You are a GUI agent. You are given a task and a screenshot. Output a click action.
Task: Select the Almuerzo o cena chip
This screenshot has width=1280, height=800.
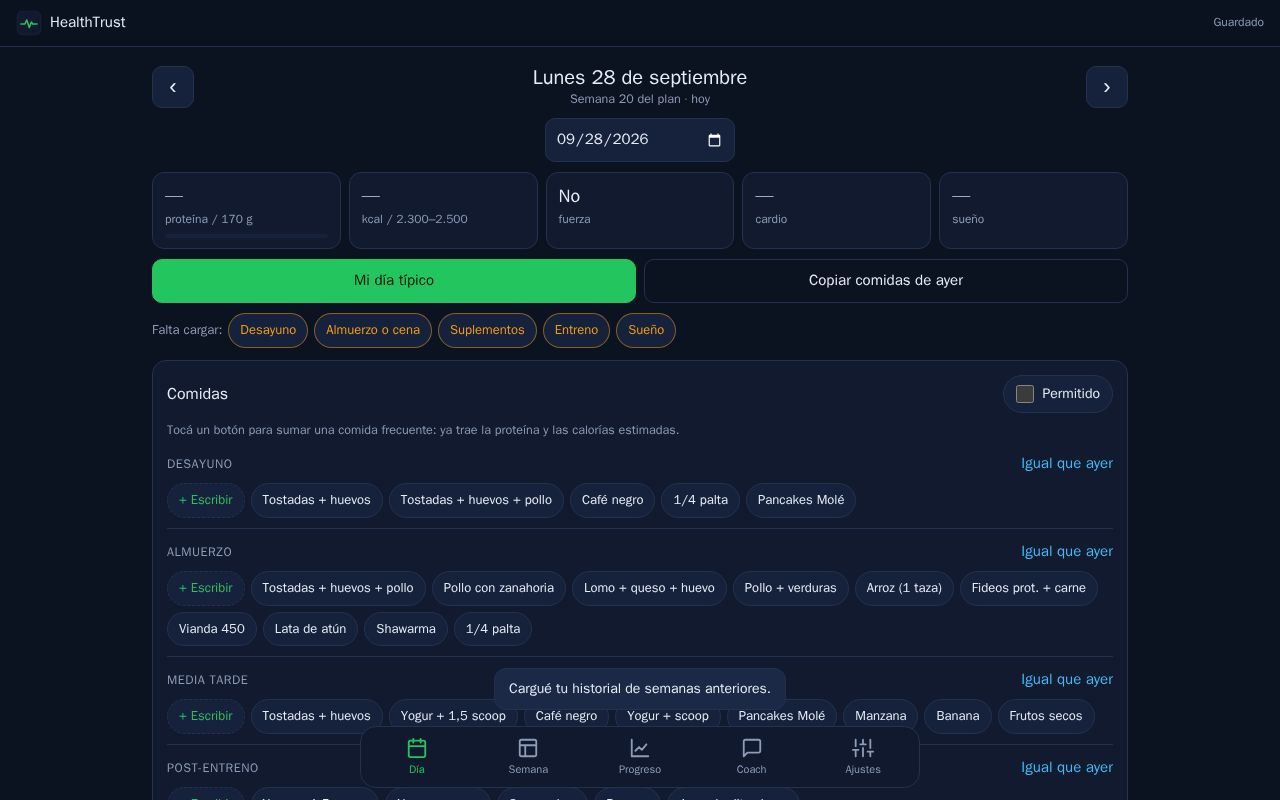point(373,330)
